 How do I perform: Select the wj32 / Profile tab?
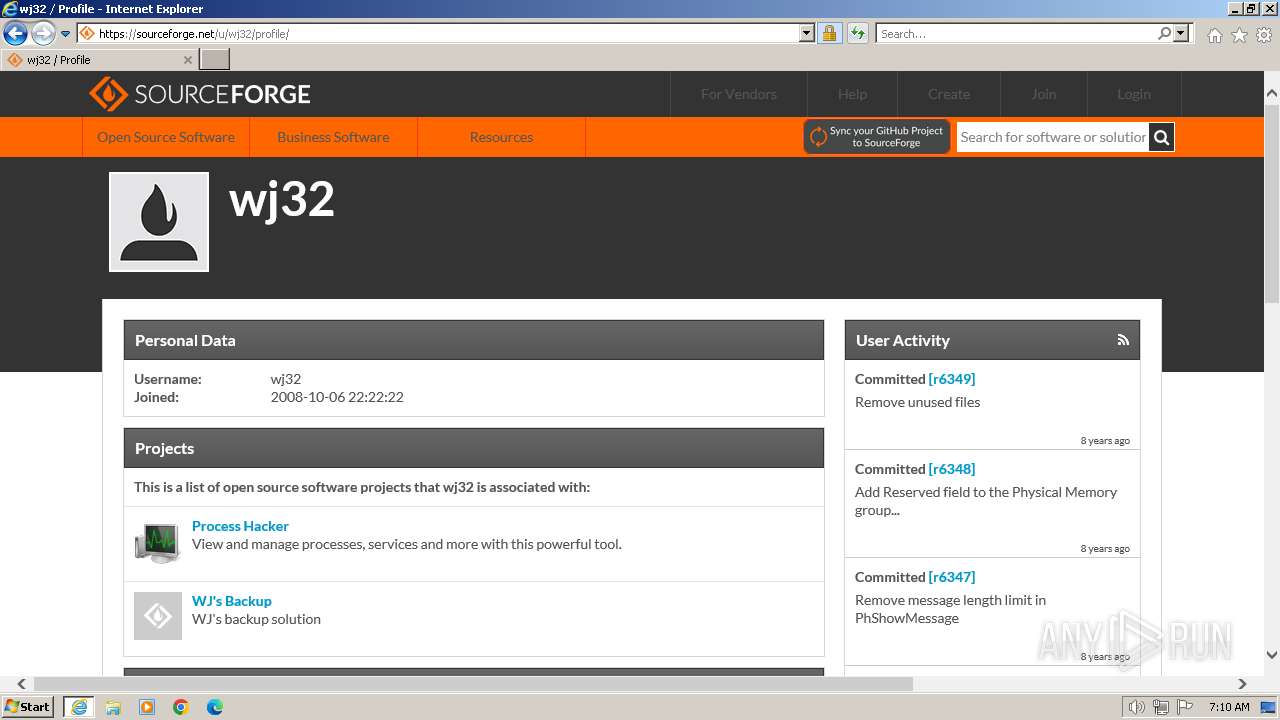[x=99, y=60]
